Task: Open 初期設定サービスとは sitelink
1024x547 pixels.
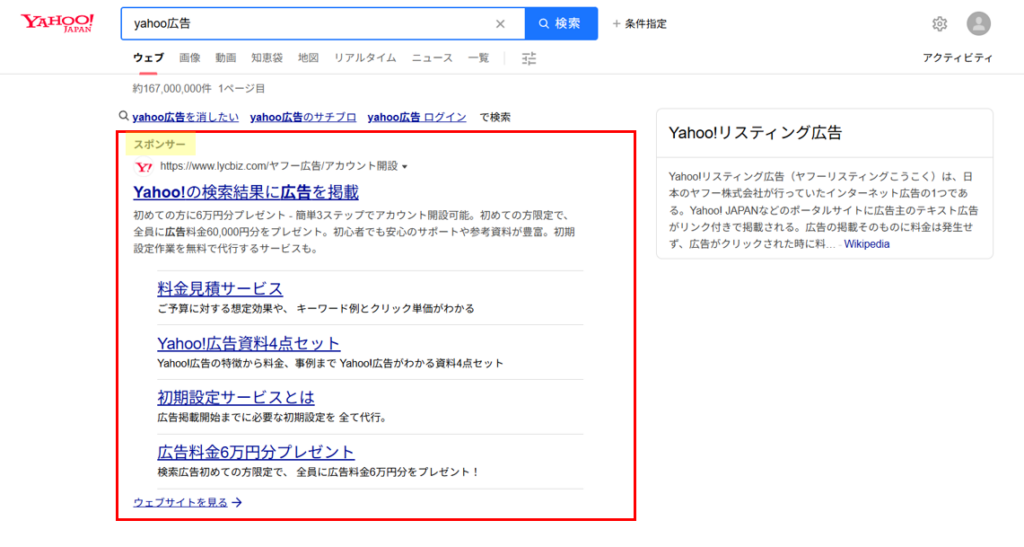Action: click(x=236, y=398)
